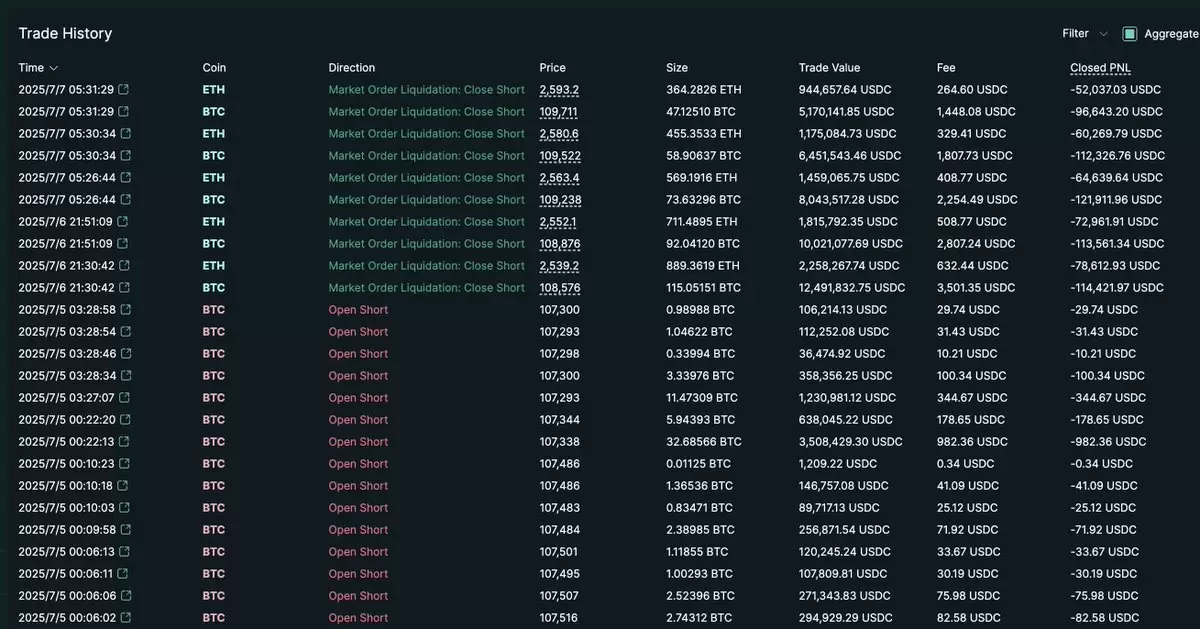Open explorer link icon for 2025/7/6 21:51:09 ETH trade
Screen dimensions: 1200x629
point(123,222)
